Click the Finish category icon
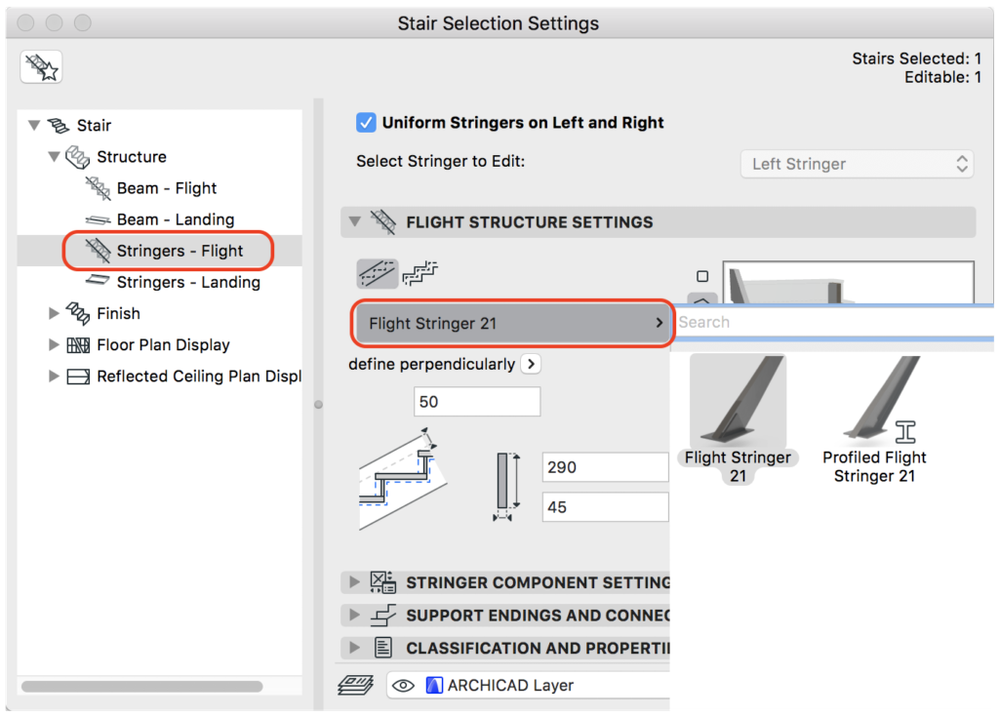The image size is (999, 715). tap(78, 313)
